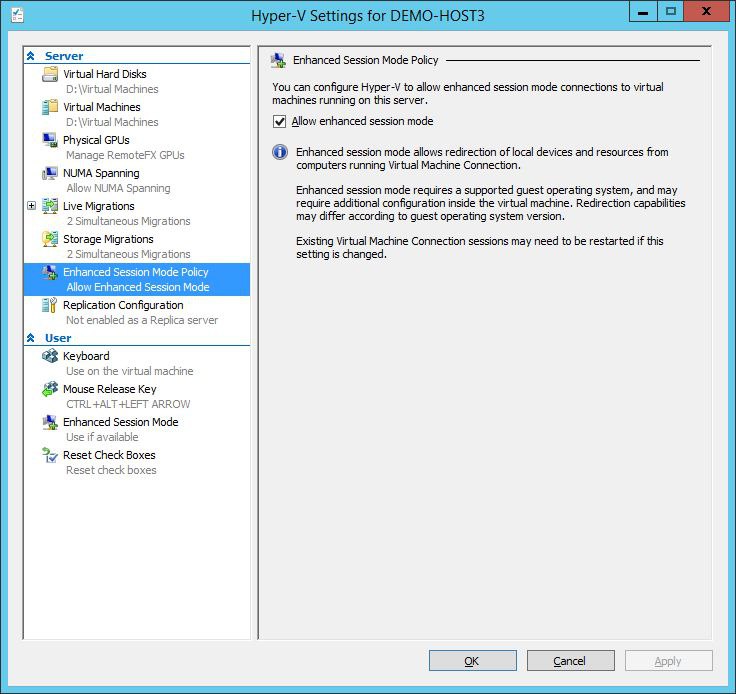Collapse the User section chevron
Image resolution: width=736 pixels, height=694 pixels.
click(x=31, y=338)
